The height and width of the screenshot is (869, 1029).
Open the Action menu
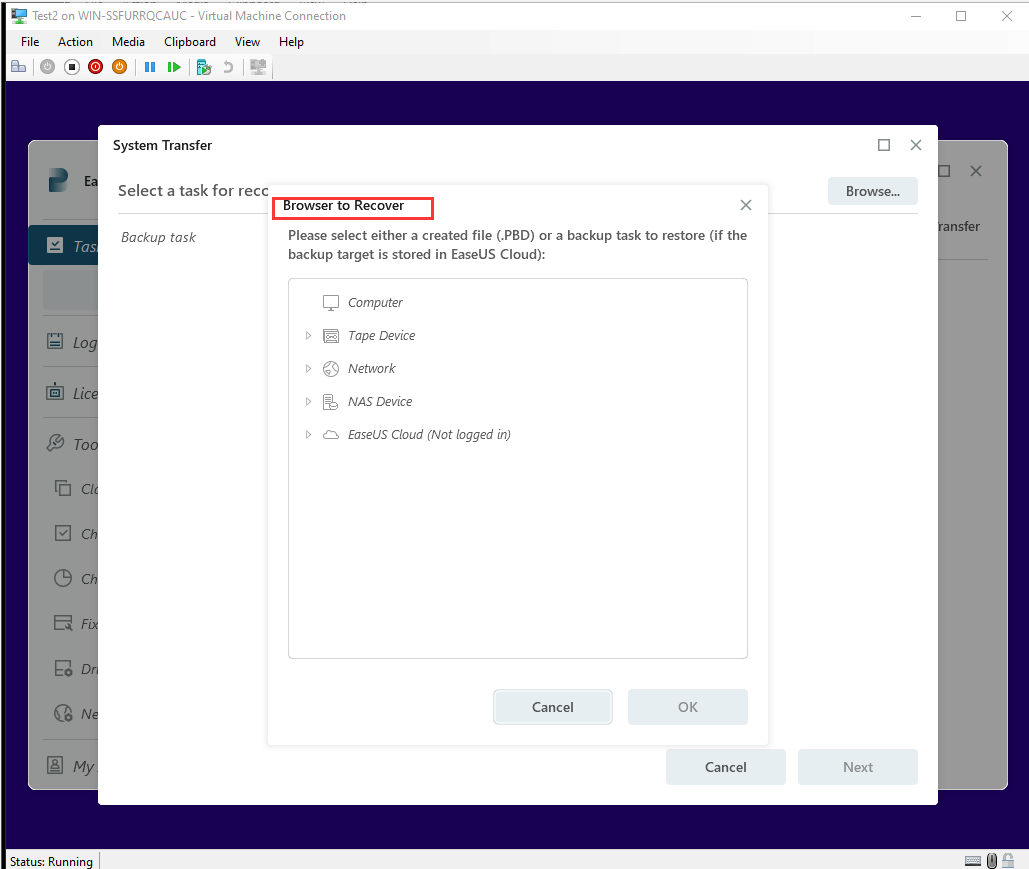point(75,42)
